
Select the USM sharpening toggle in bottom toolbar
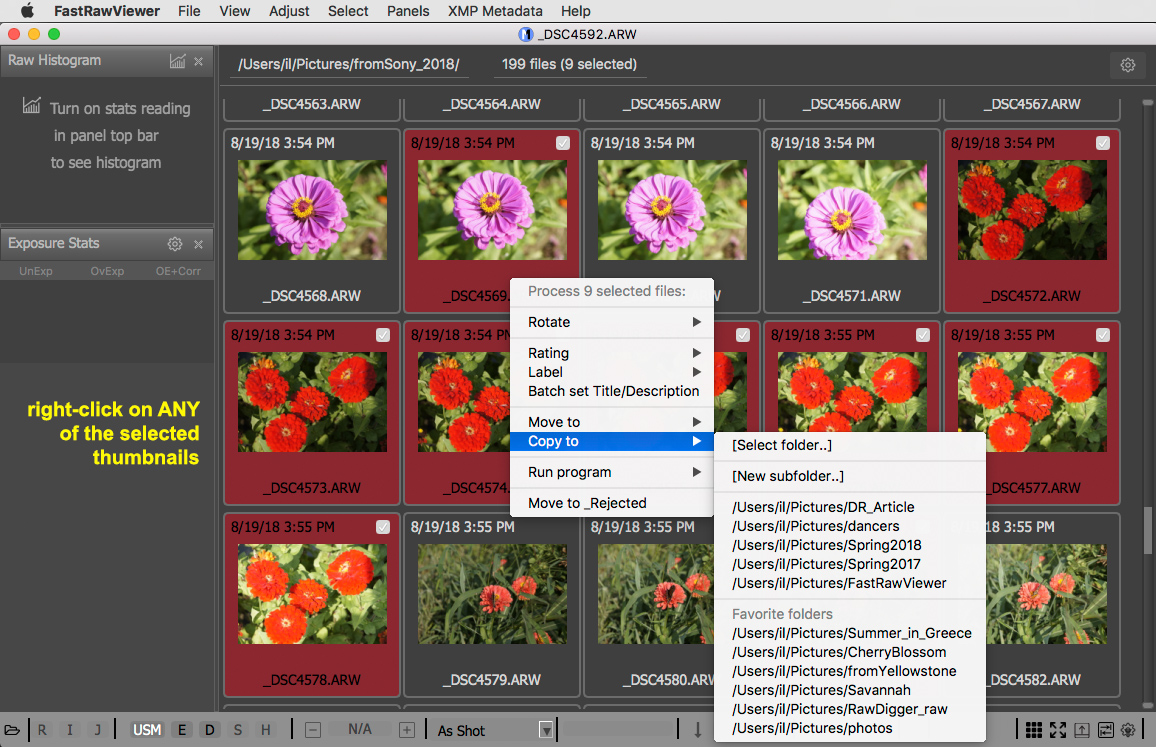click(147, 730)
